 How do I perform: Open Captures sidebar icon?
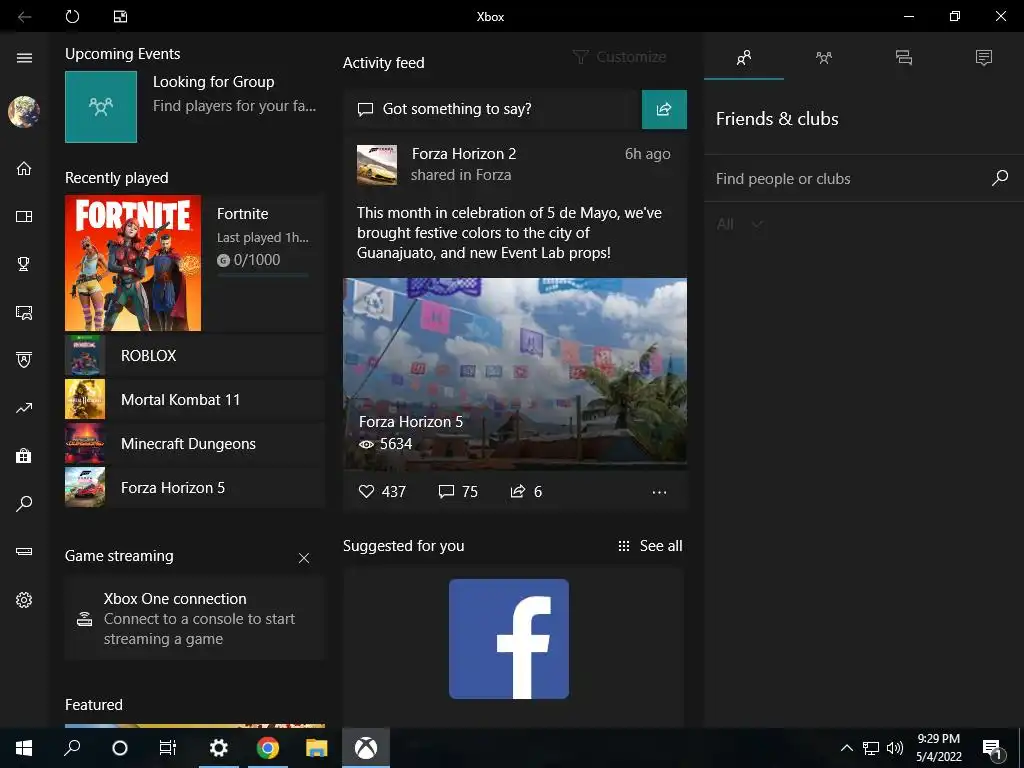(24, 312)
